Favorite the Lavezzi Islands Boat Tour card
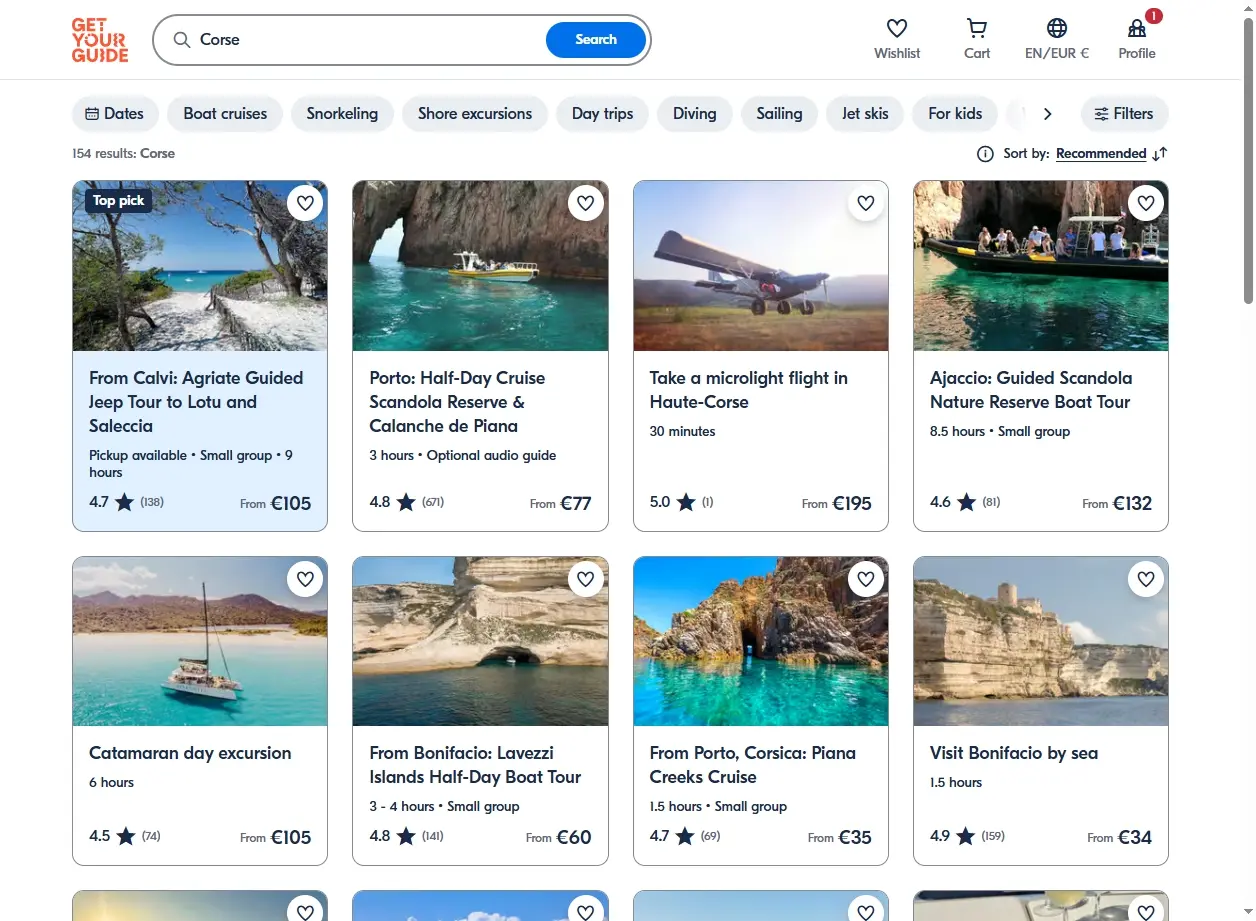The image size is (1256, 921). pyautogui.click(x=586, y=579)
